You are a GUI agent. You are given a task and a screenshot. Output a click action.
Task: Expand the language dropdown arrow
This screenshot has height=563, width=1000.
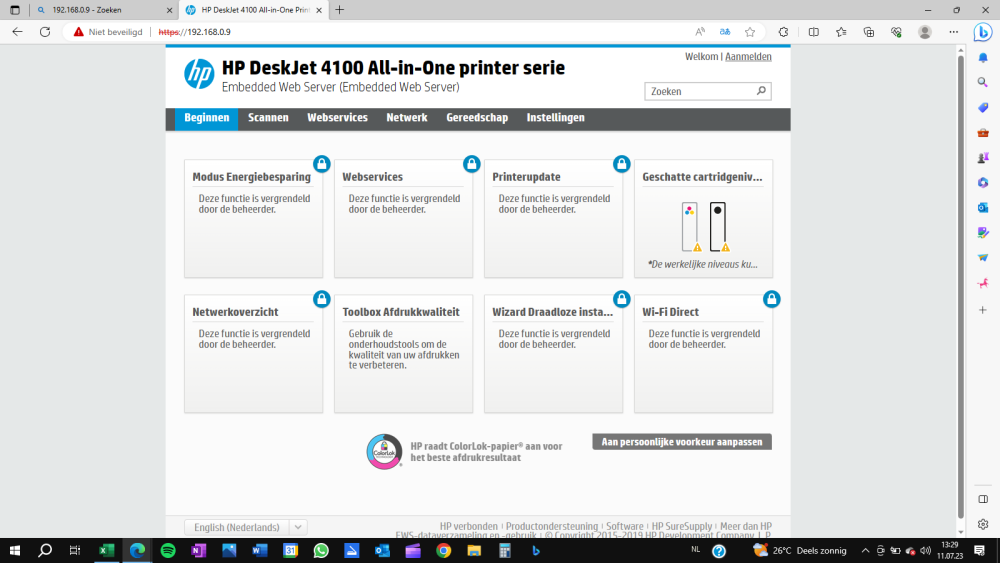298,527
